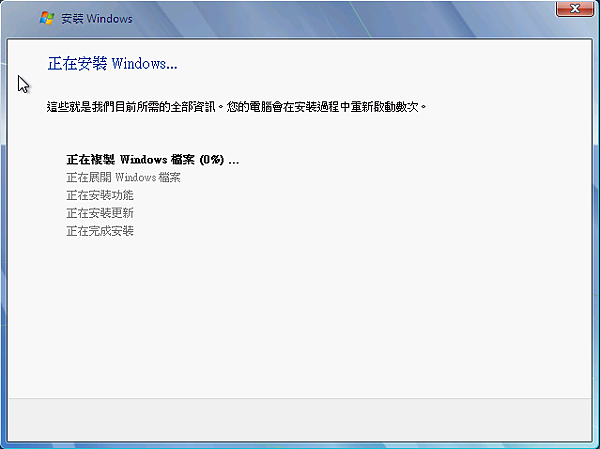Select the heading 正在安裝 Windows...
The image size is (600, 449).
click(x=112, y=64)
